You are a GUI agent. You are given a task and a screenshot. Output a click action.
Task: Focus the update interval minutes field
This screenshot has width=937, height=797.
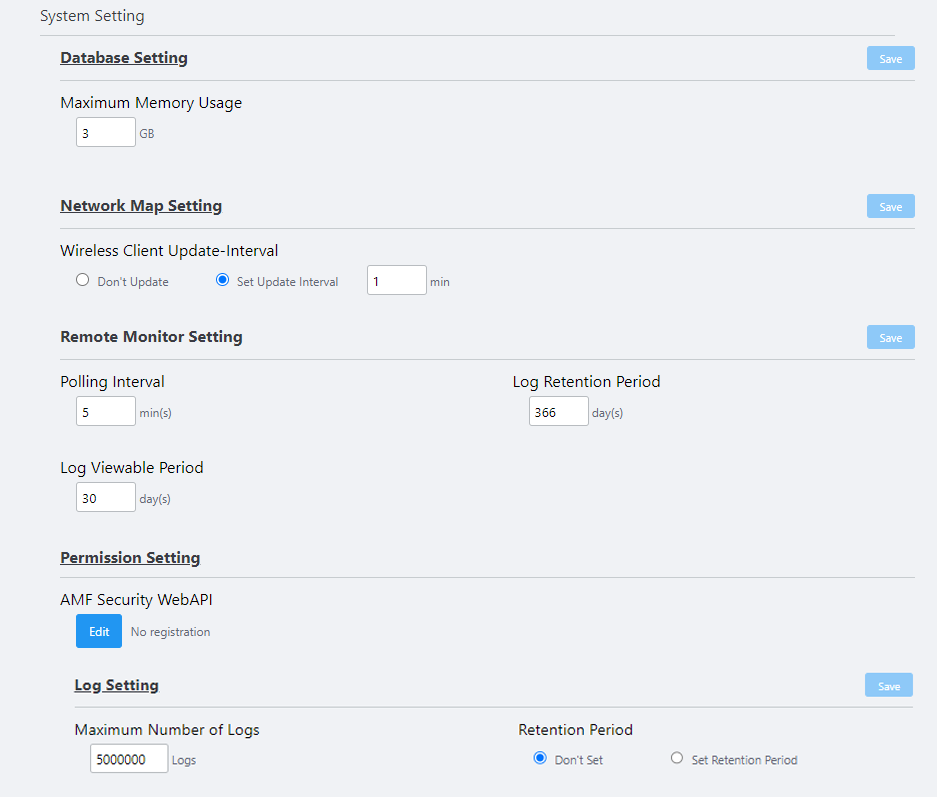(396, 281)
